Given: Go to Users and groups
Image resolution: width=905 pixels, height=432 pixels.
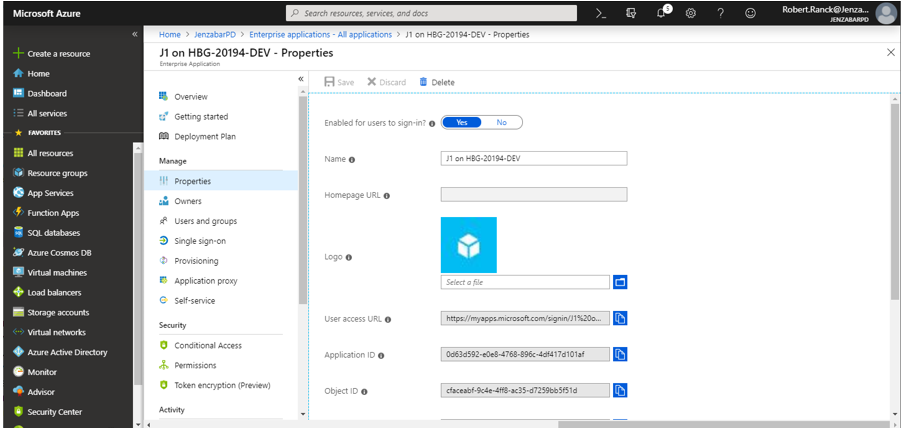Looking at the screenshot, I should 205,221.
